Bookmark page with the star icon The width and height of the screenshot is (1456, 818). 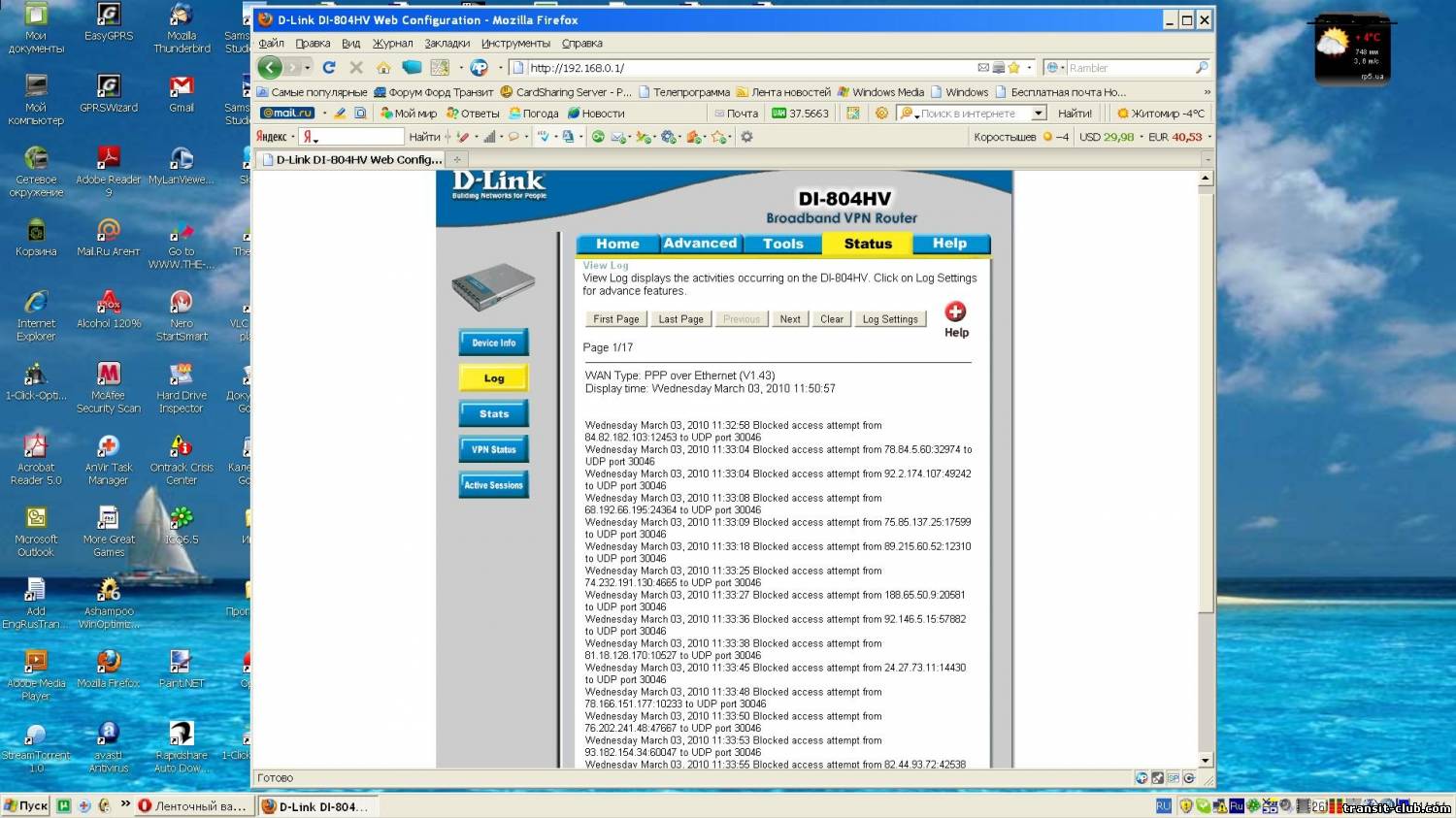1014,67
